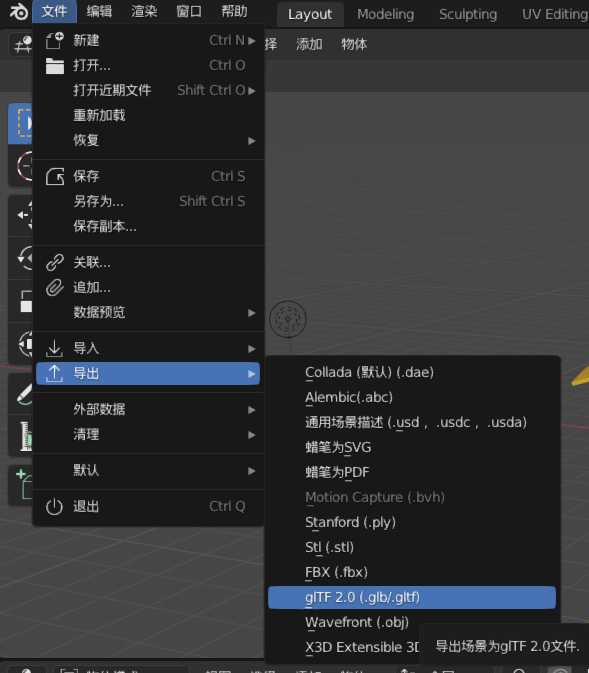
Task: Select the rotate tool icon
Action: (21, 258)
